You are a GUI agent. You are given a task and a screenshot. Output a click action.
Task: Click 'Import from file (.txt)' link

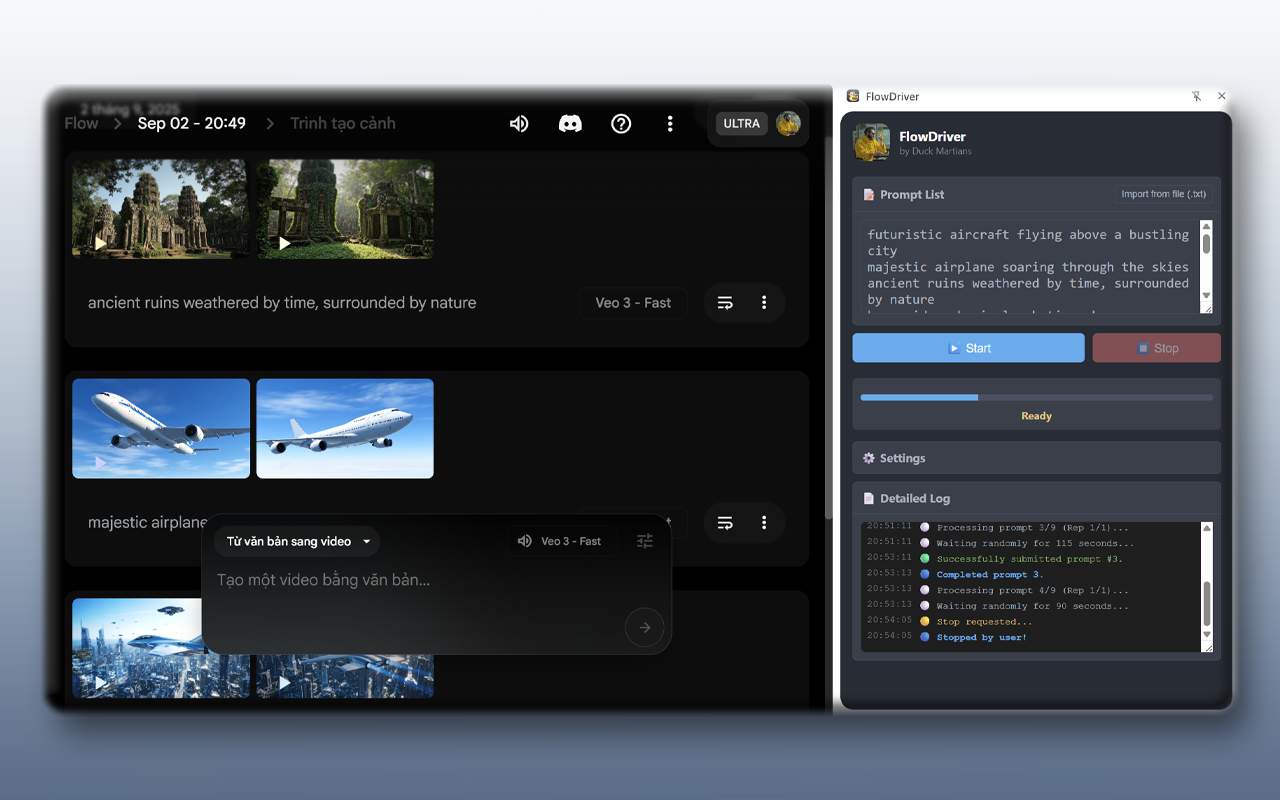pyautogui.click(x=1163, y=194)
